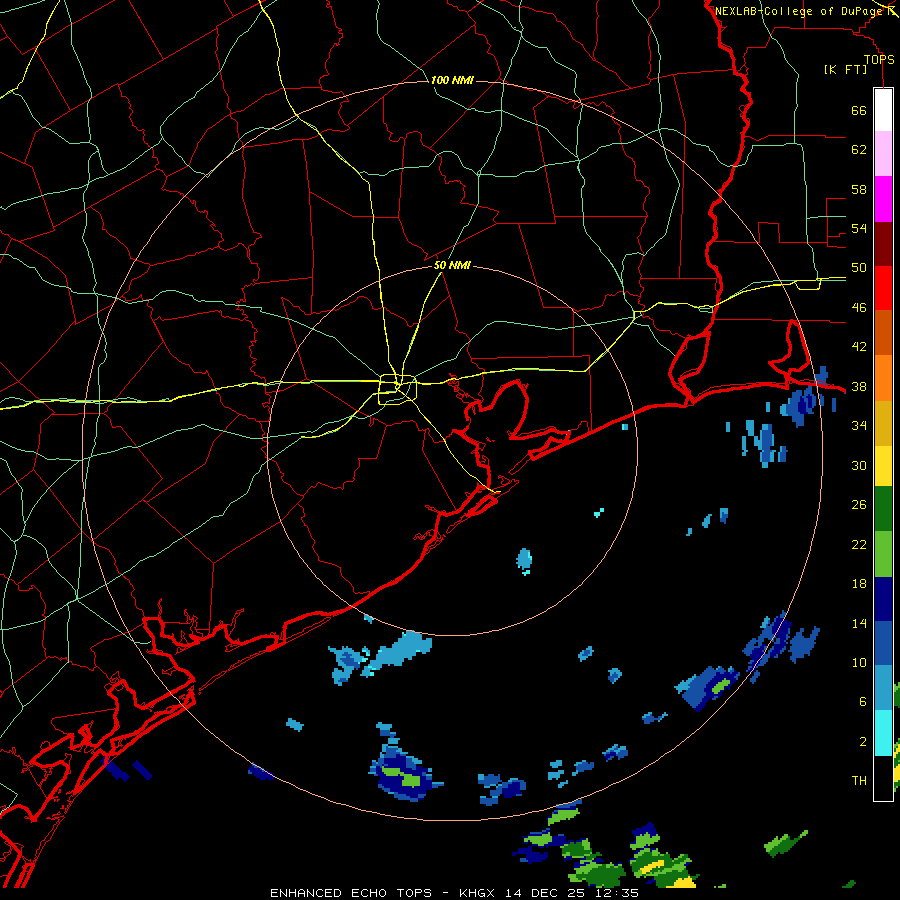
Task: Click the "NEXLAB-College of DuPage" text
Action: tap(799, 11)
